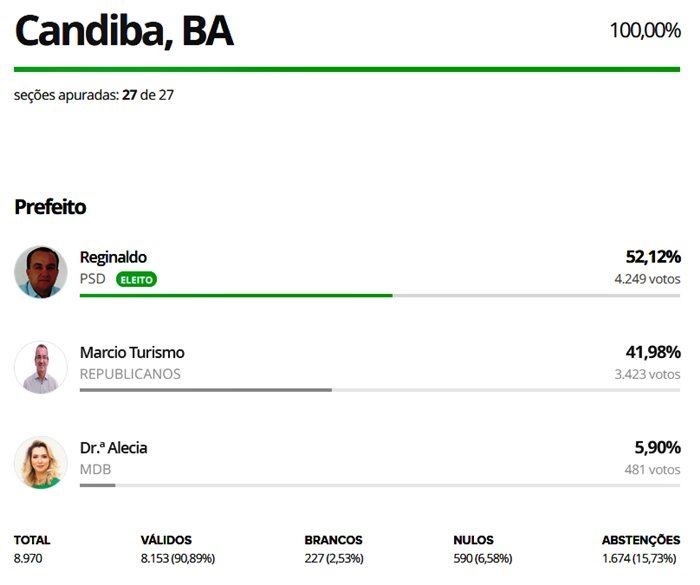Click the VÁLIDOS votes statistic
The height and width of the screenshot is (585, 700).
pos(178,549)
